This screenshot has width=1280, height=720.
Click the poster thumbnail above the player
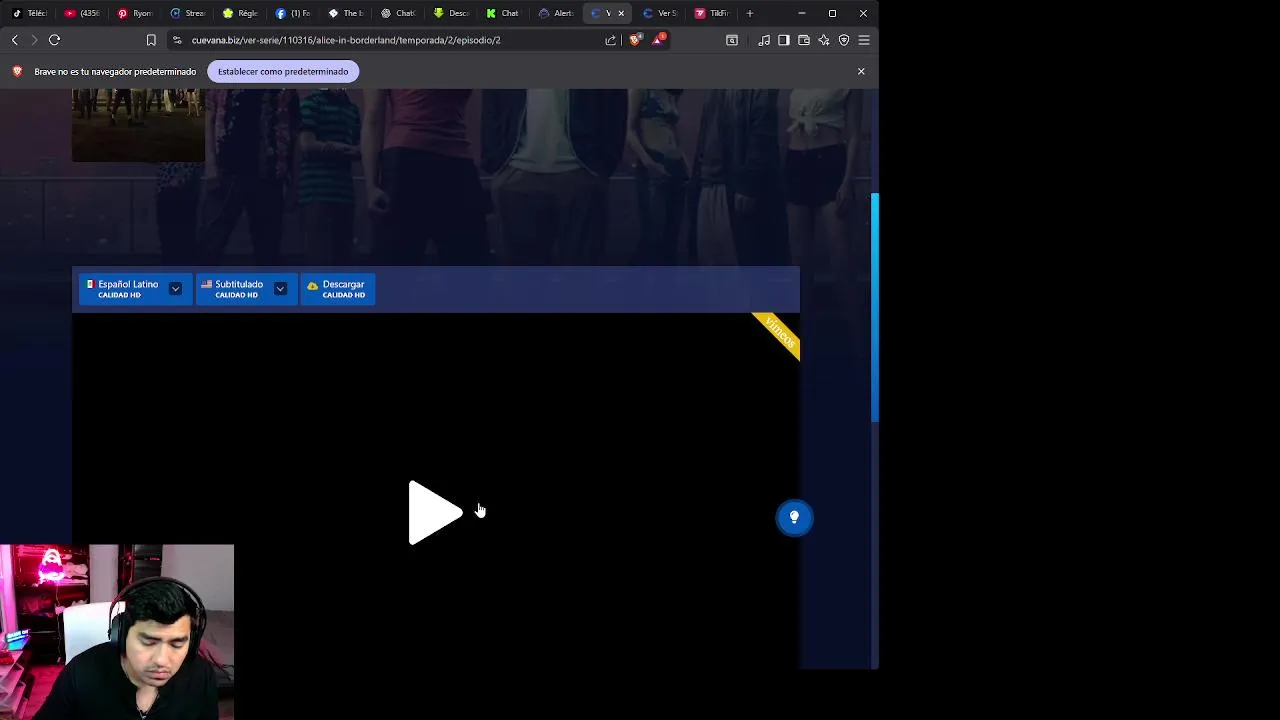(138, 124)
